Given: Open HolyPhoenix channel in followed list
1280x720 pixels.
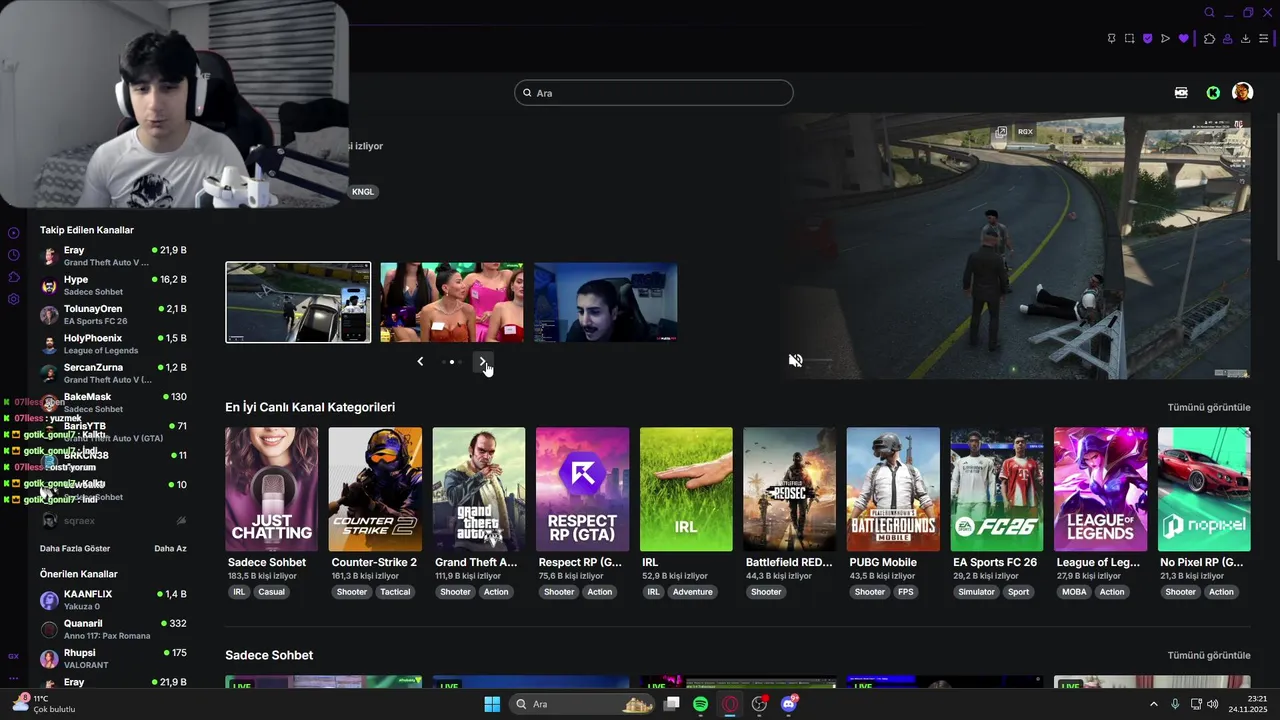Looking at the screenshot, I should pyautogui.click(x=113, y=344).
